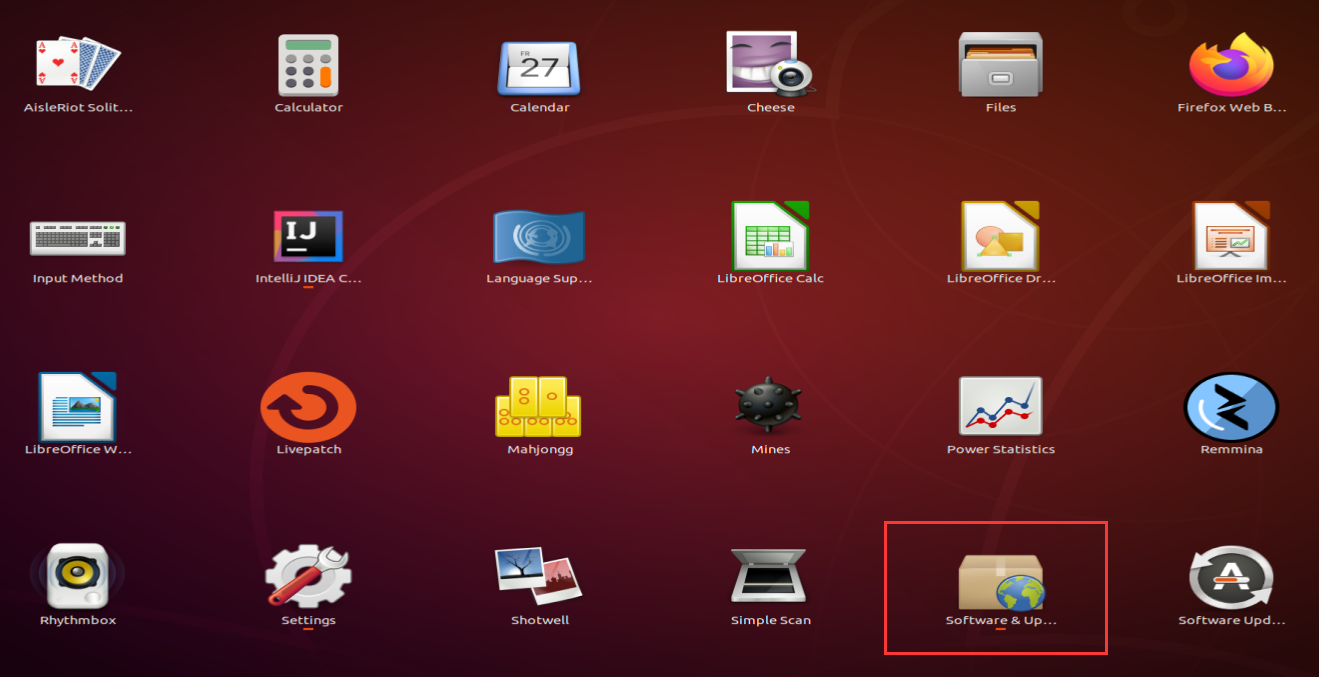1319x677 pixels.
Task: Open the Settings app
Action: (308, 577)
